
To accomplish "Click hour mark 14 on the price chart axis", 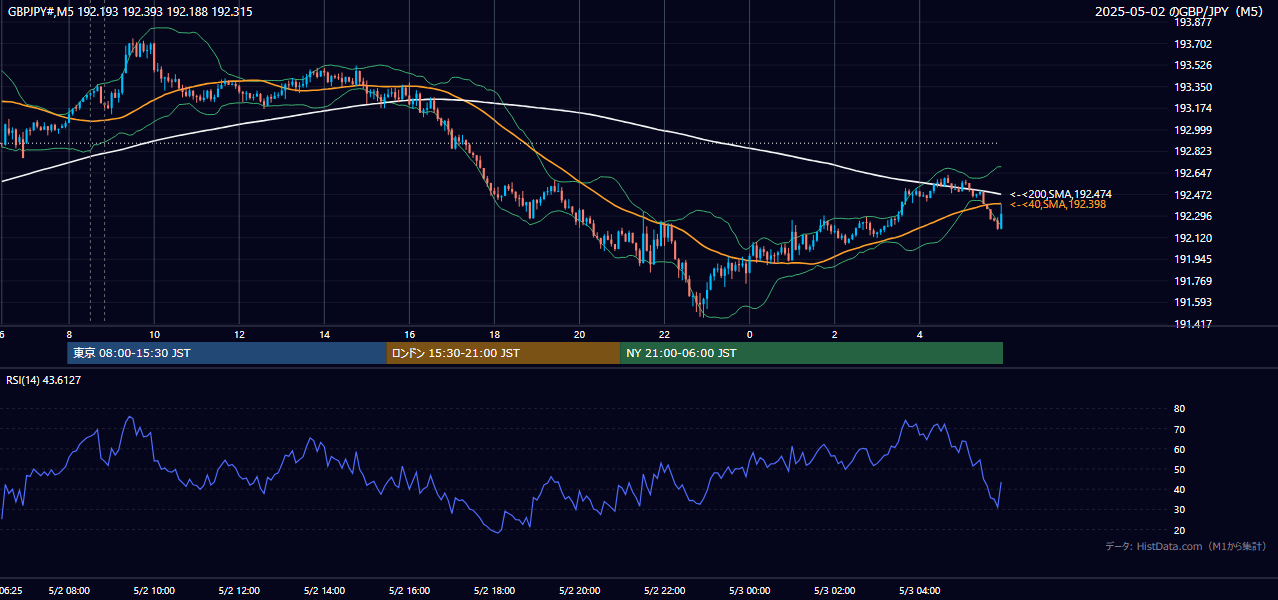I will click(324, 334).
